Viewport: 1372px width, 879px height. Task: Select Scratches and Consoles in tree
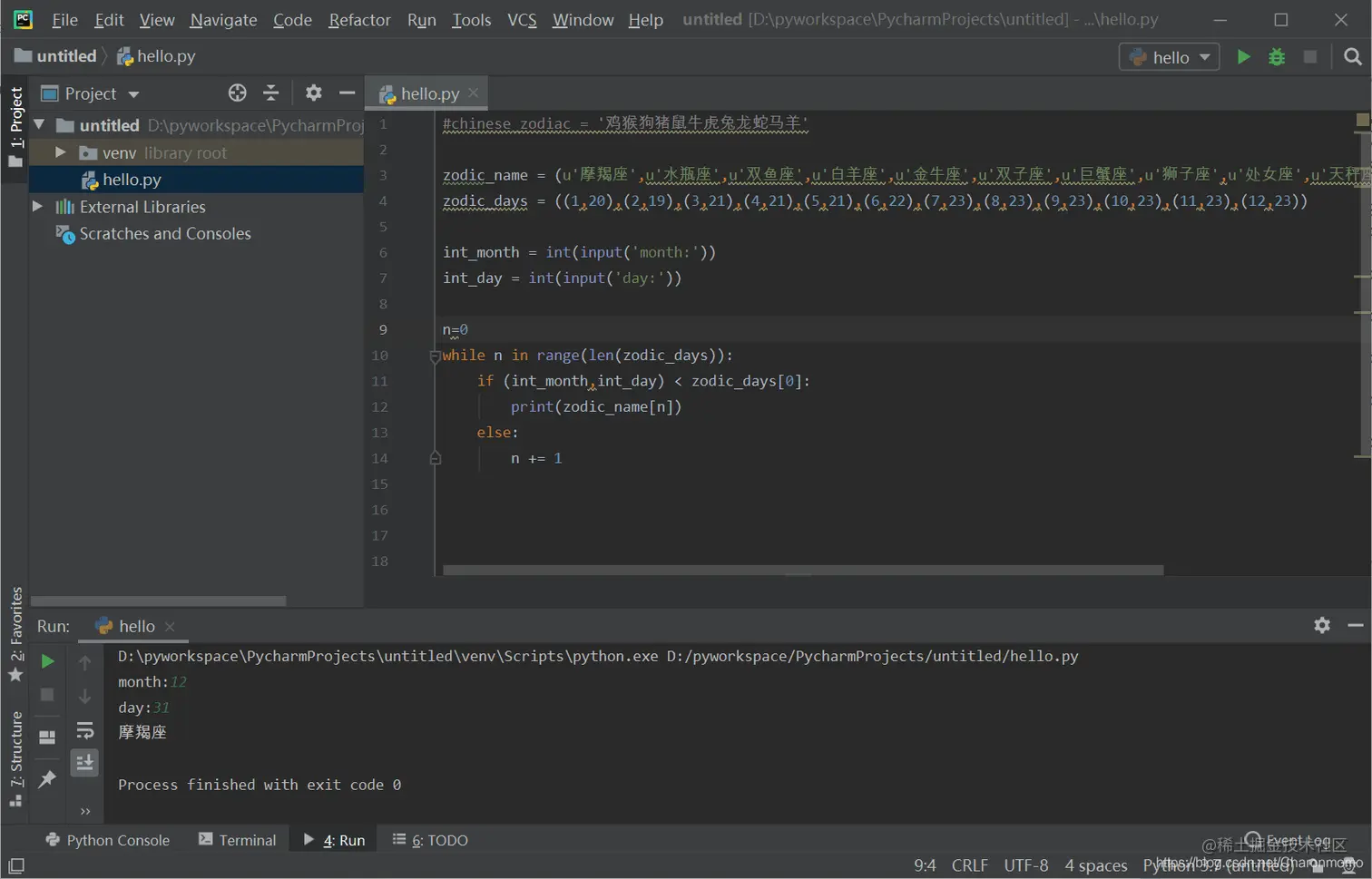(164, 234)
